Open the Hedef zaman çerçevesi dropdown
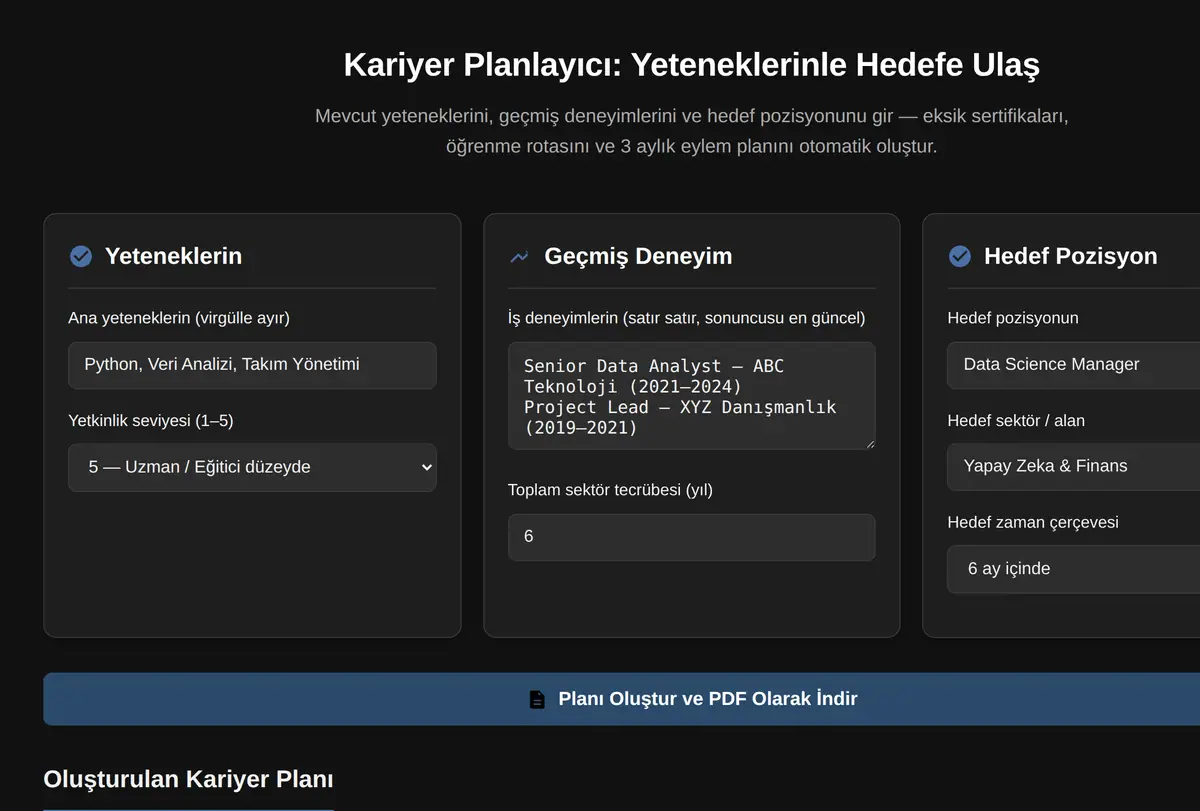Viewport: 1200px width, 811px height. pos(1074,569)
